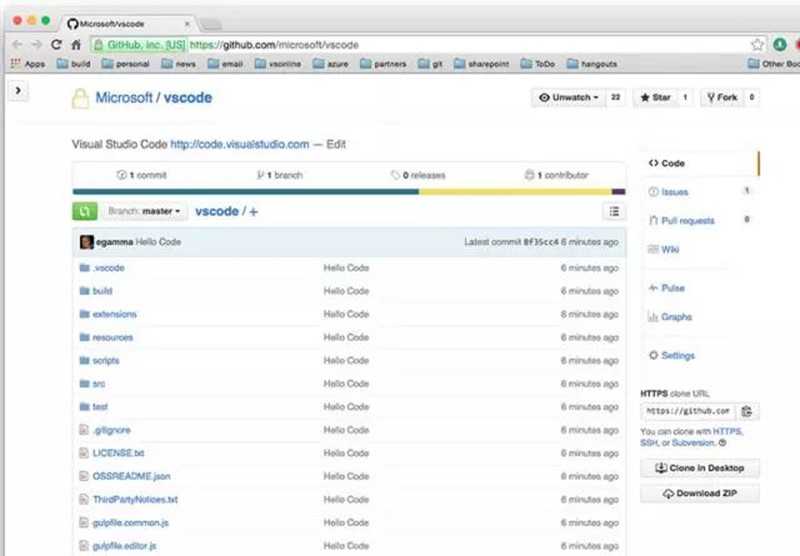
Task: Open the Graphs tab
Action: coord(670,317)
